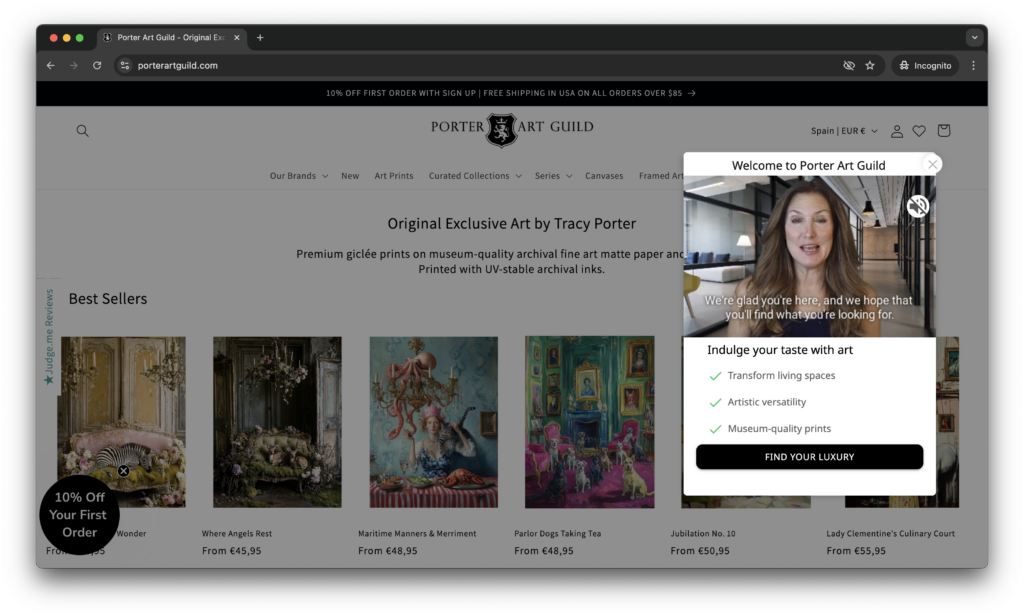This screenshot has height=616, width=1024.
Task: Close the Welcome to Porter Art Guild popup
Action: coord(932,165)
